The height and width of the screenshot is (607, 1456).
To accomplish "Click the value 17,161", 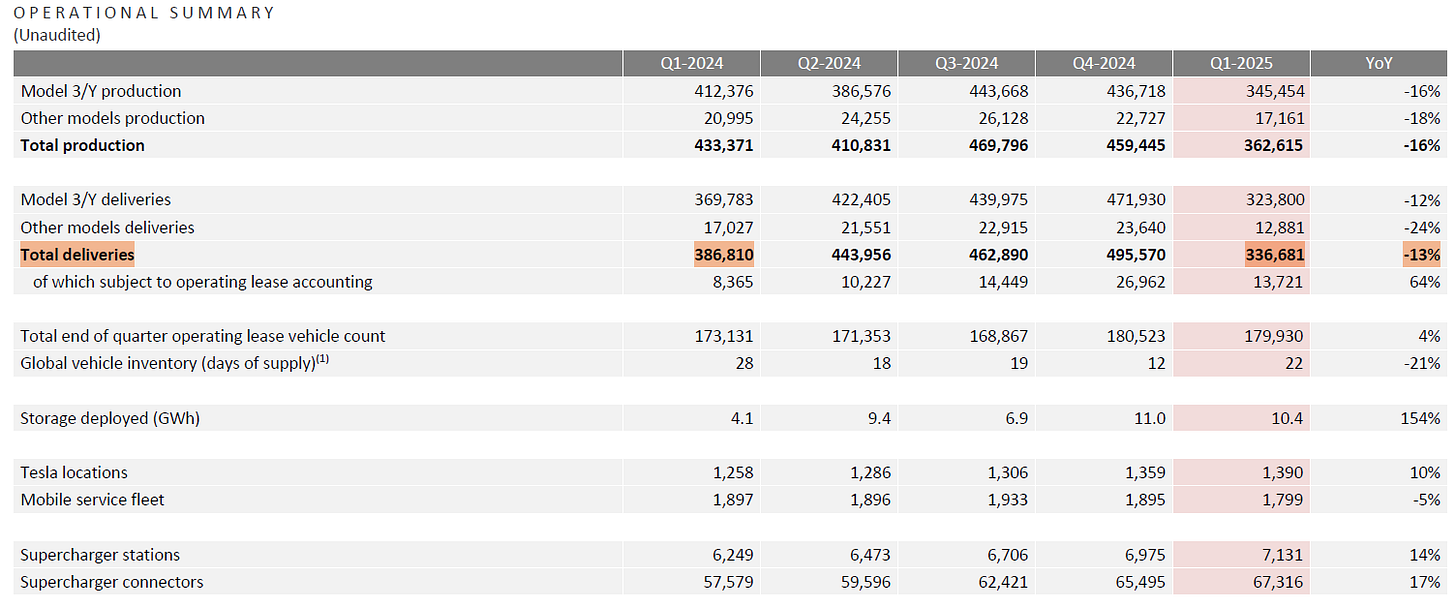I will (1279, 118).
